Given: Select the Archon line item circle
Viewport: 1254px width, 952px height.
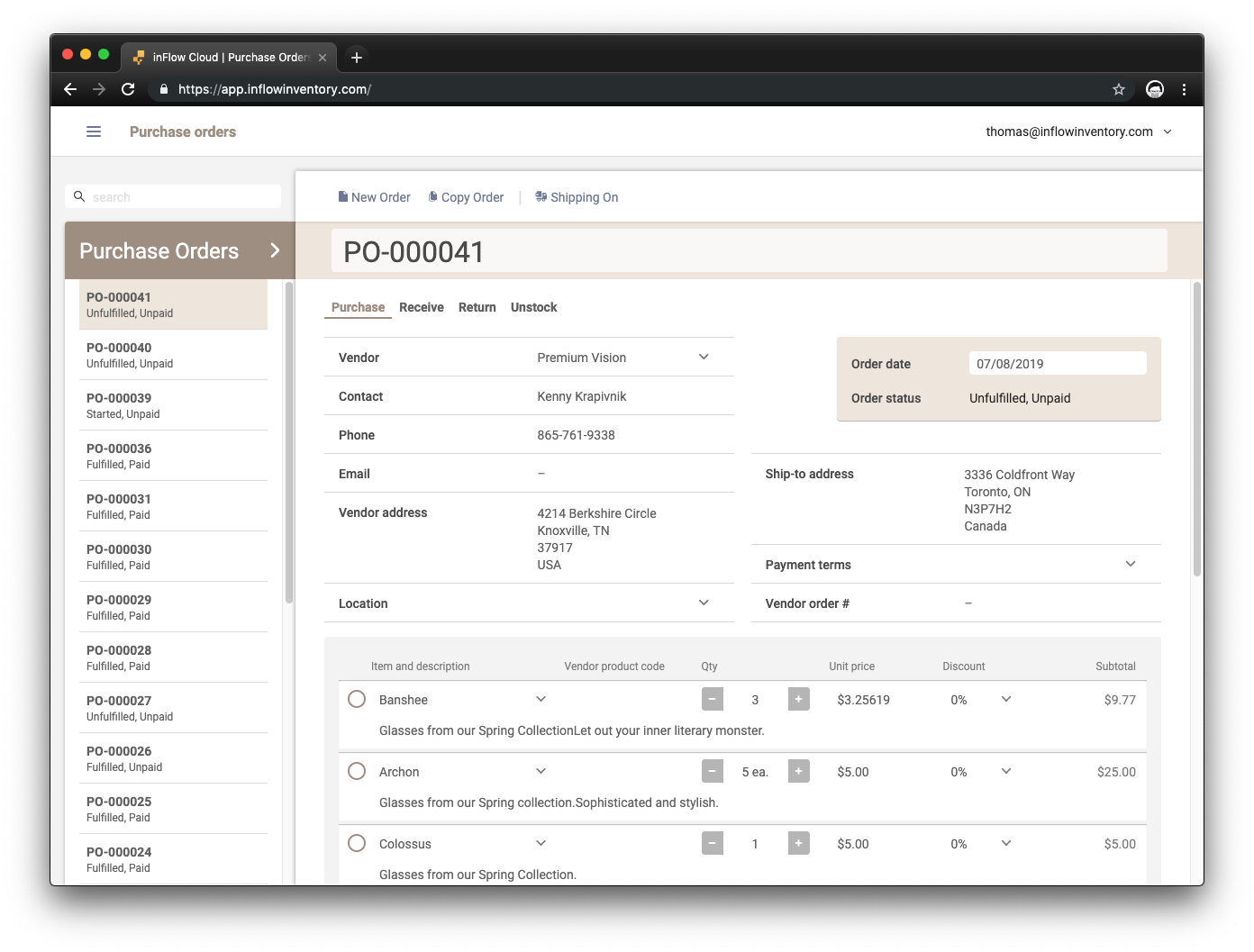Looking at the screenshot, I should (357, 771).
